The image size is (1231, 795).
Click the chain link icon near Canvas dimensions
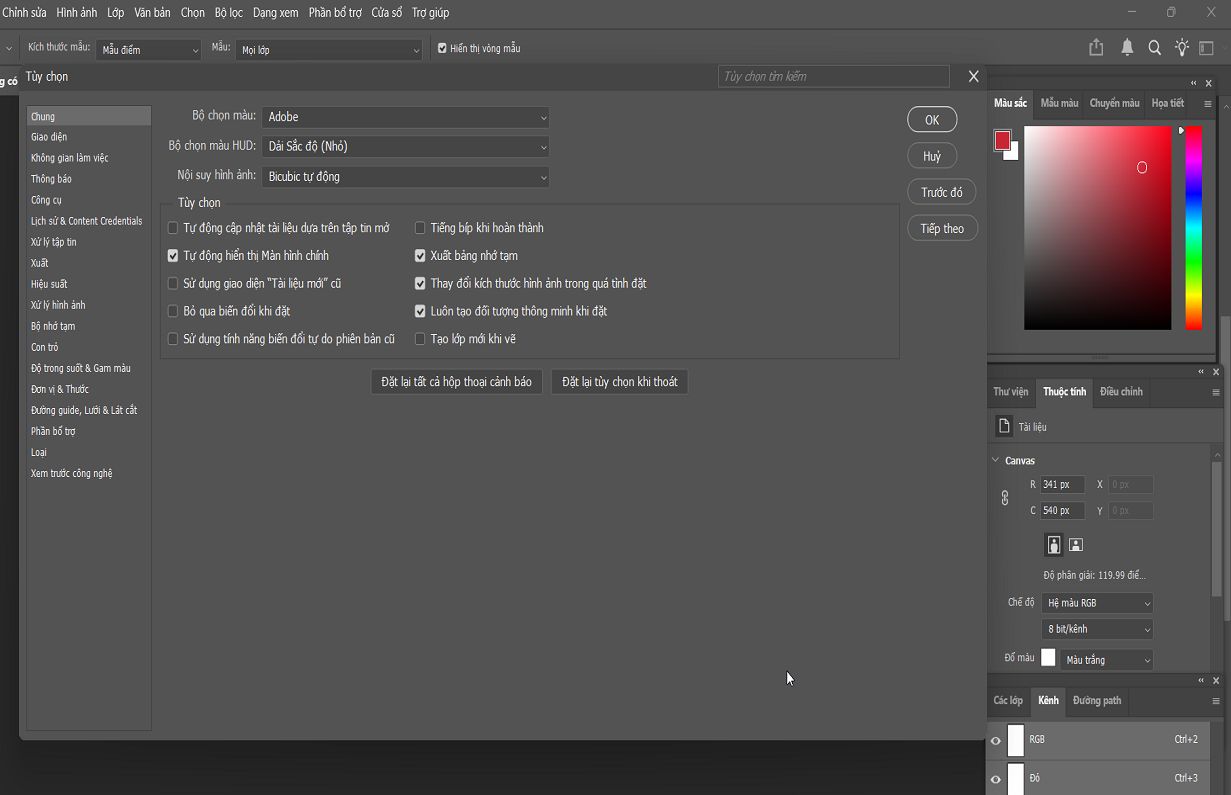point(1004,497)
